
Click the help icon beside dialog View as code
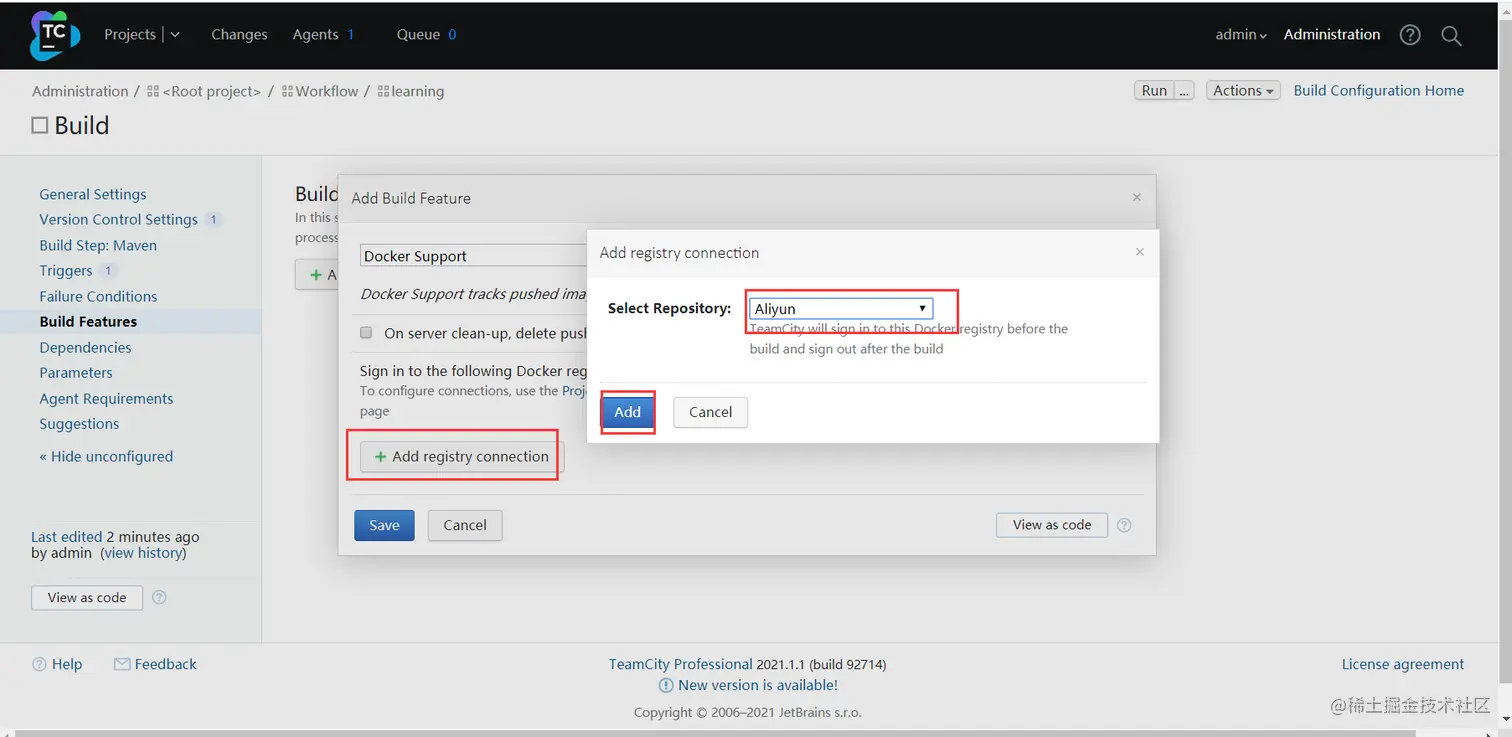point(1124,525)
